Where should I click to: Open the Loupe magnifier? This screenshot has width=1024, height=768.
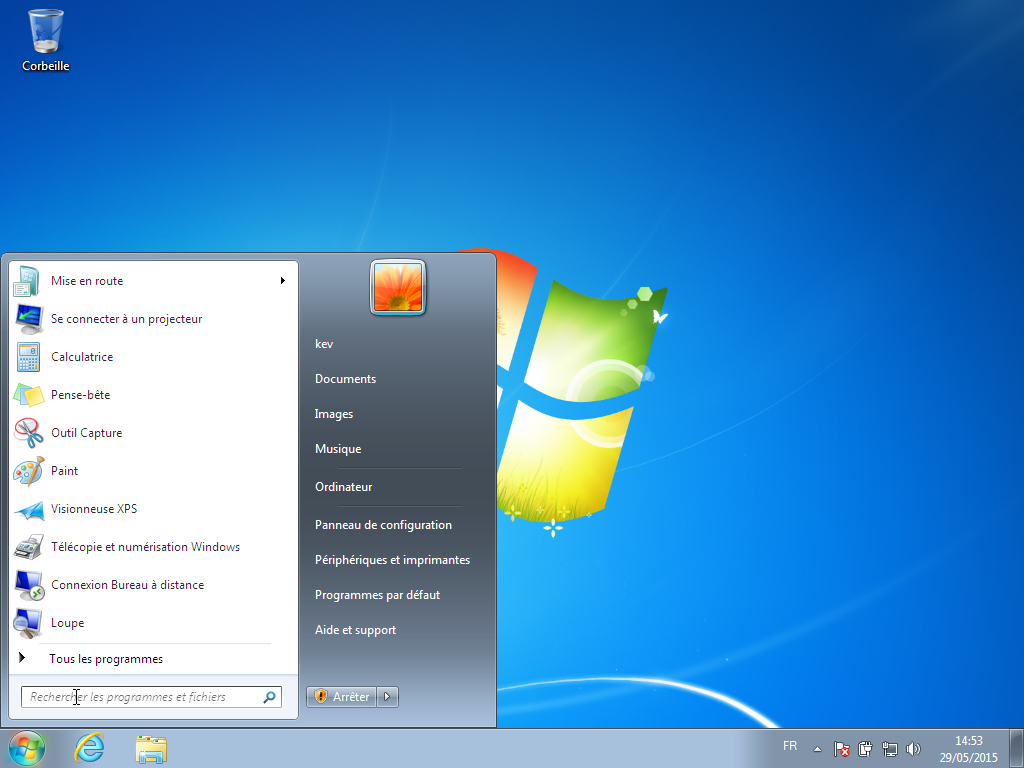point(153,622)
